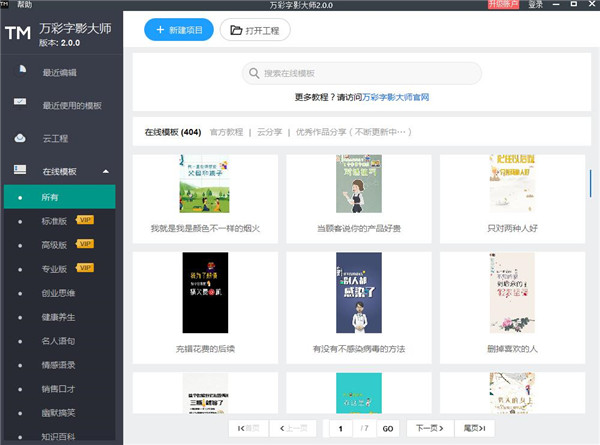Select 高级版 template category

pyautogui.click(x=54, y=245)
